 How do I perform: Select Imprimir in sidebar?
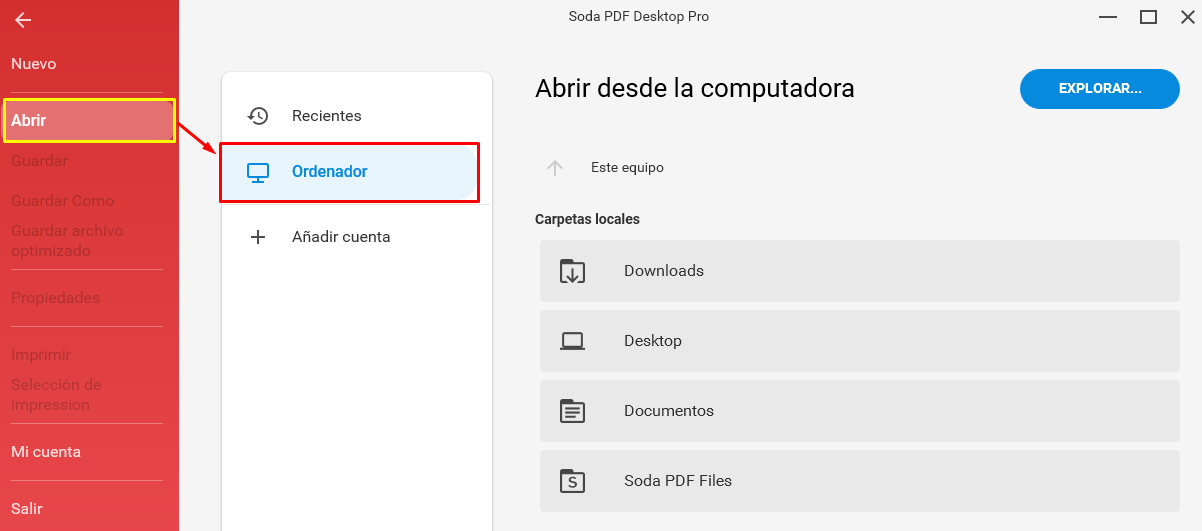click(x=41, y=355)
